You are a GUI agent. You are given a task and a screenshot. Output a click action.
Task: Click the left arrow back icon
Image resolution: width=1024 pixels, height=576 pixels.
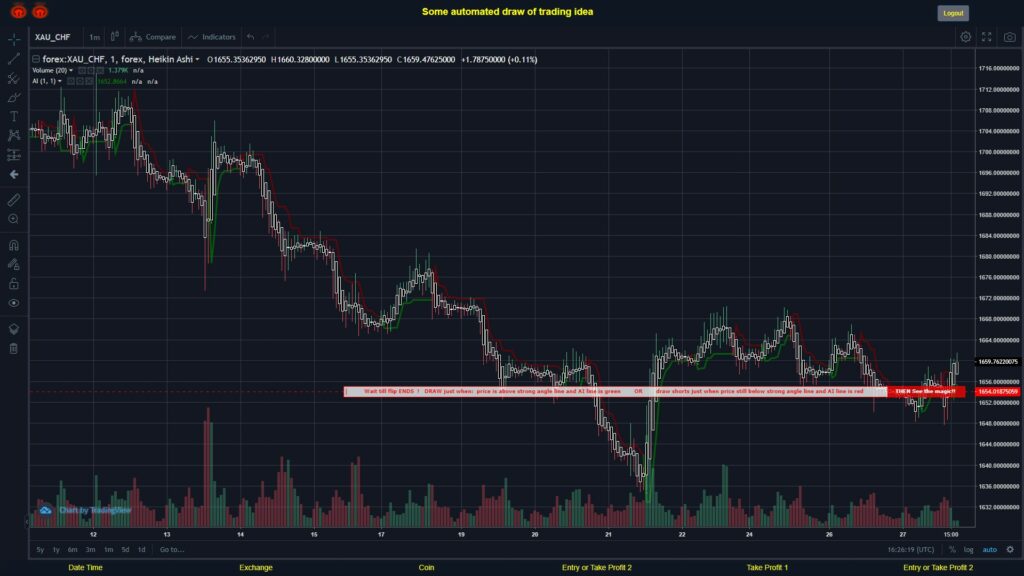(x=14, y=174)
